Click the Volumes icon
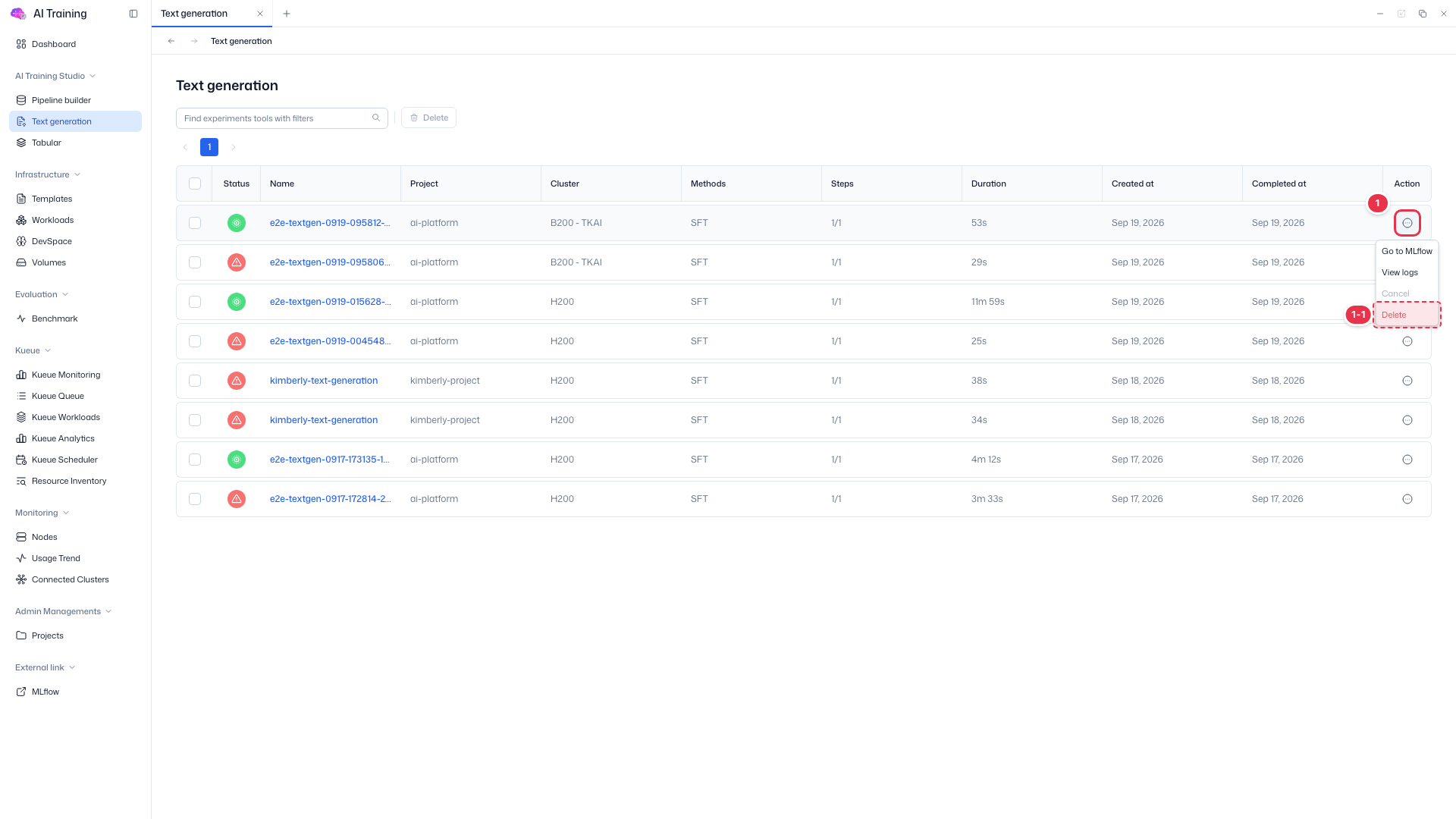The width and height of the screenshot is (1456, 819). coord(21,262)
